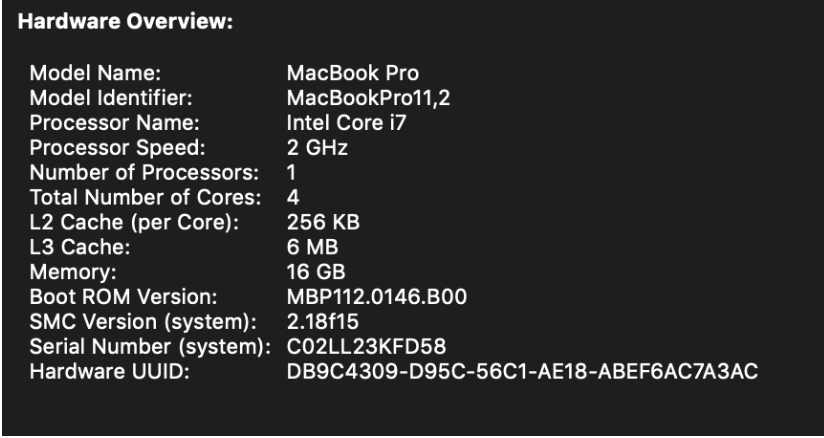
Task: Select the Number of Processors label
Action: click(144, 172)
